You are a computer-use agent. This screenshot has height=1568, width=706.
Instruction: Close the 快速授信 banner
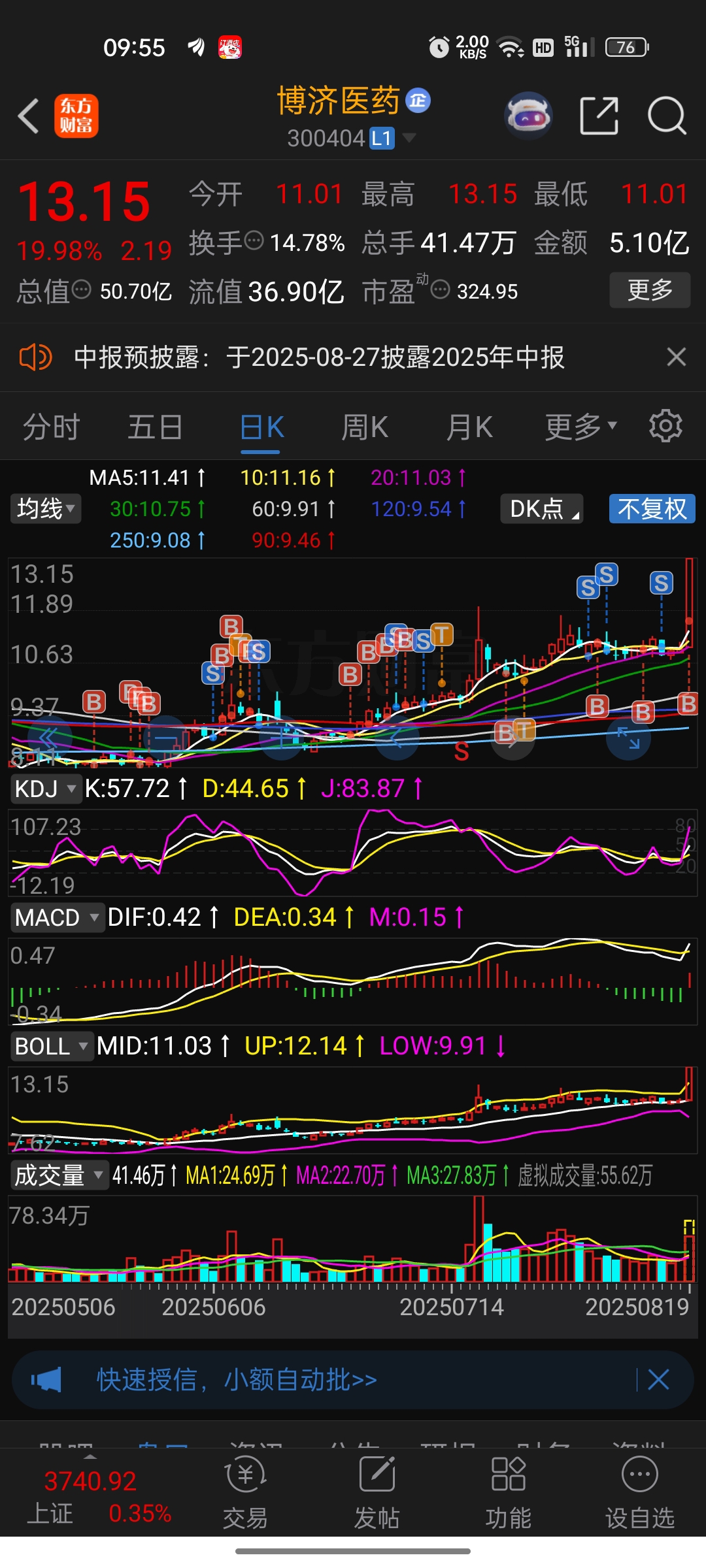coord(658,1380)
